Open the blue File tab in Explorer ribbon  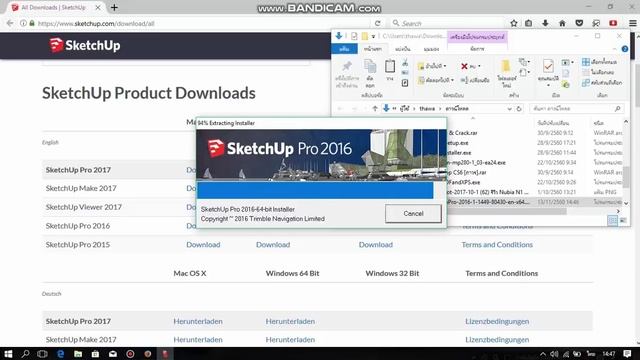[x=344, y=49]
